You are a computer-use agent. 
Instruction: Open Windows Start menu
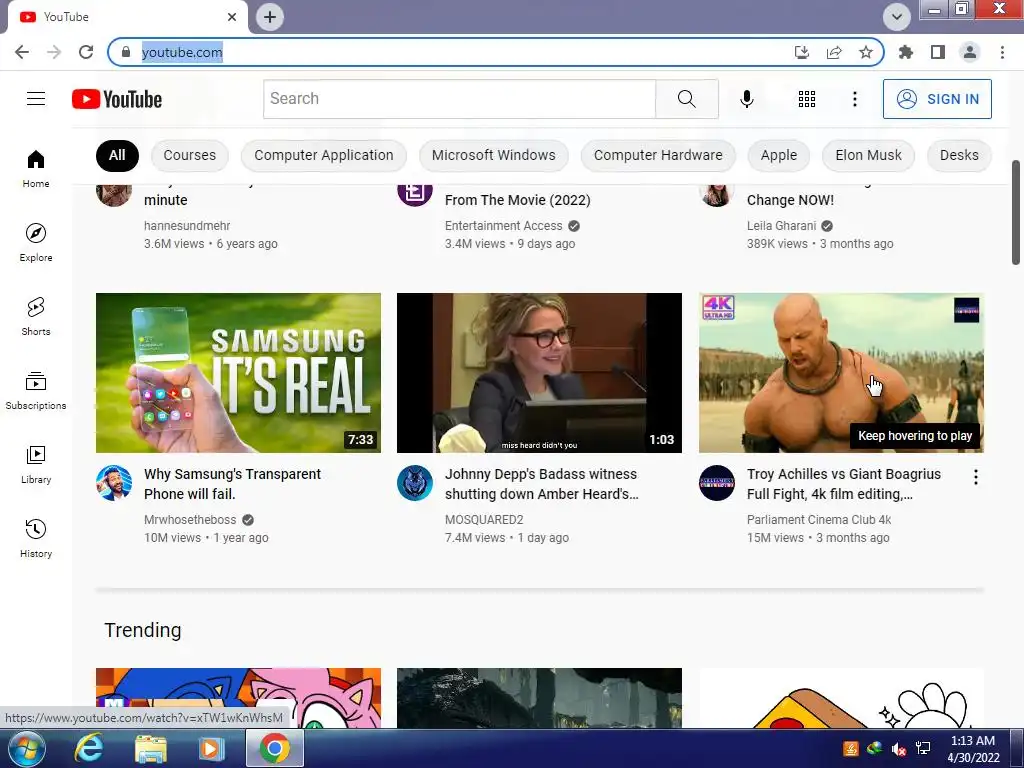(x=27, y=748)
